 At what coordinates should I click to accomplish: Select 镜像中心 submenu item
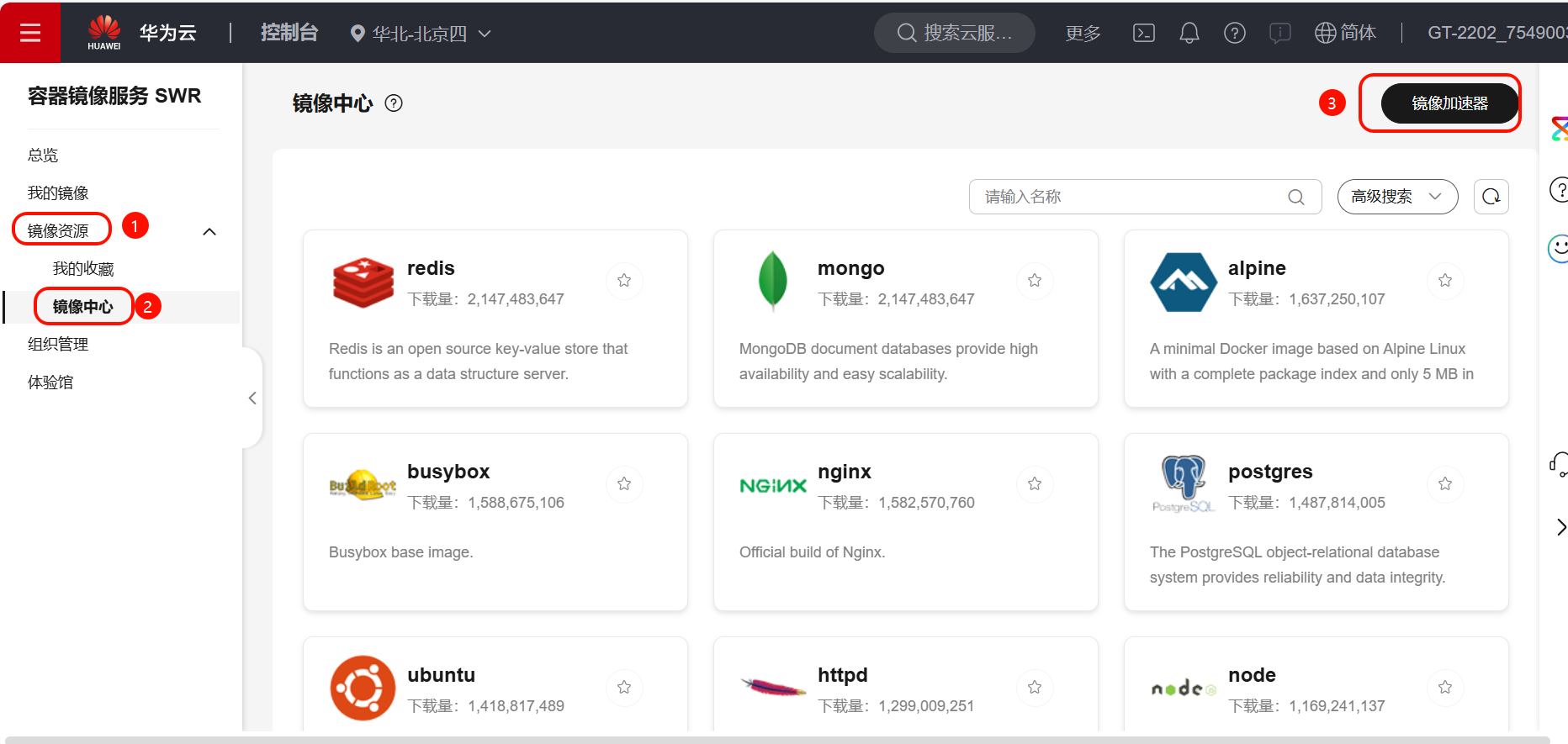point(82,307)
